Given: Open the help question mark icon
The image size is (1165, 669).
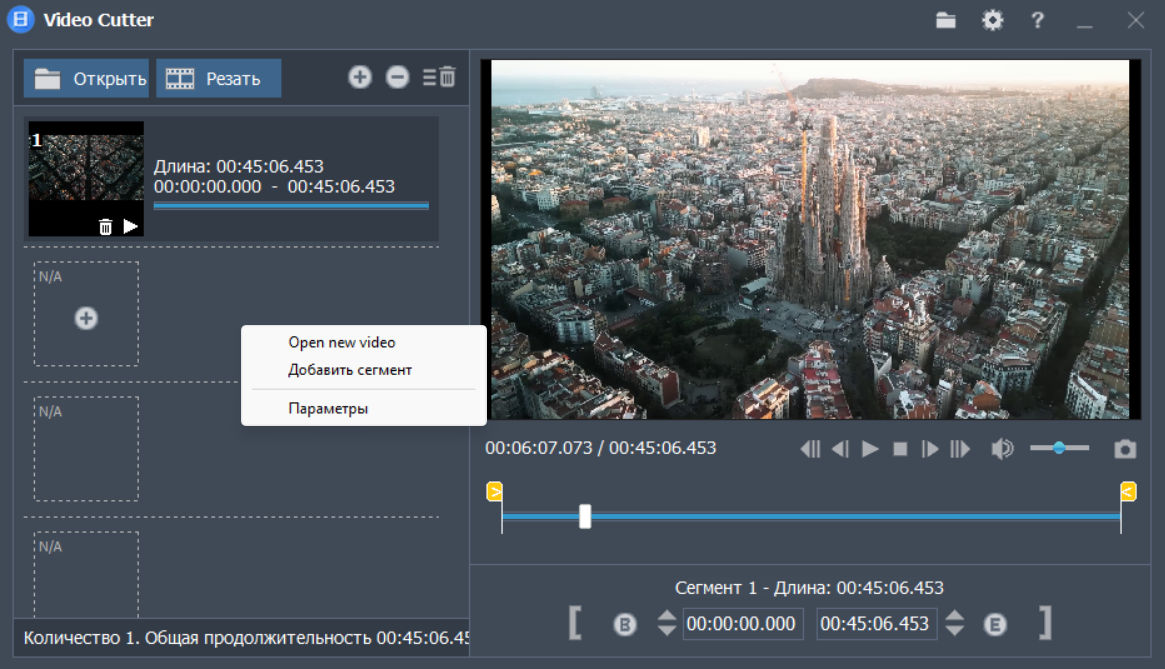Looking at the screenshot, I should click(1038, 20).
